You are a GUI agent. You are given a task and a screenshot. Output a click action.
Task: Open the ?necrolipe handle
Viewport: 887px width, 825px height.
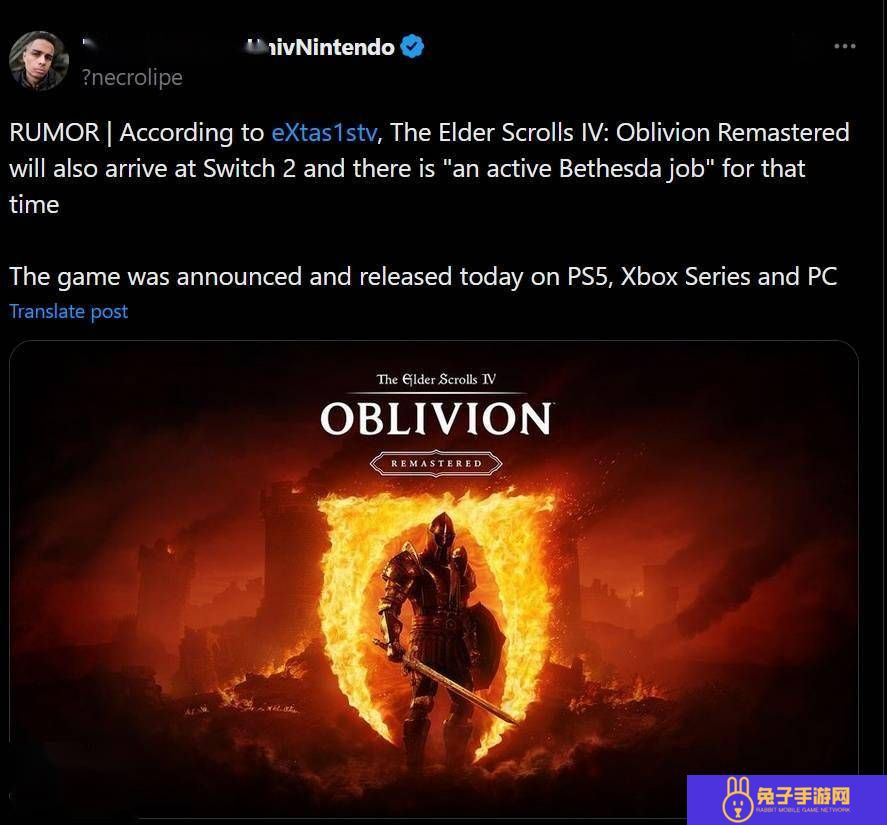tap(132, 78)
